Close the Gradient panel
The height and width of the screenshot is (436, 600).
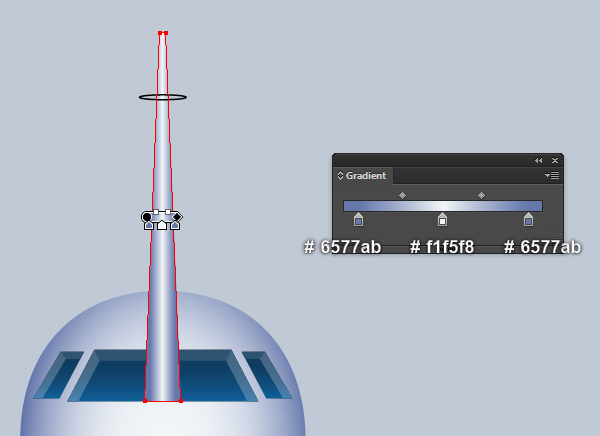click(x=555, y=161)
